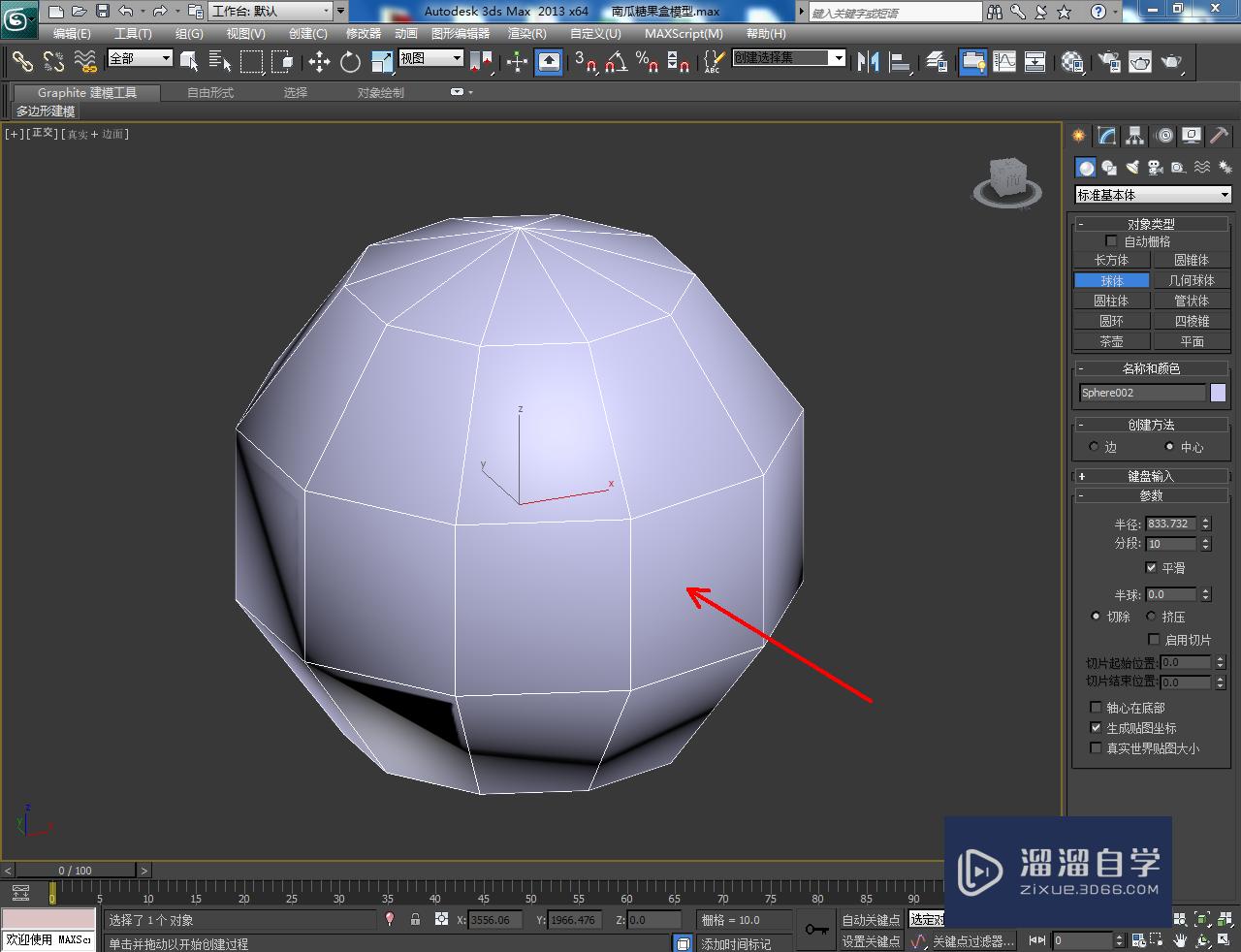Click the 几何球体 geosphere button
Screen dimensions: 1241x952
point(1192,280)
